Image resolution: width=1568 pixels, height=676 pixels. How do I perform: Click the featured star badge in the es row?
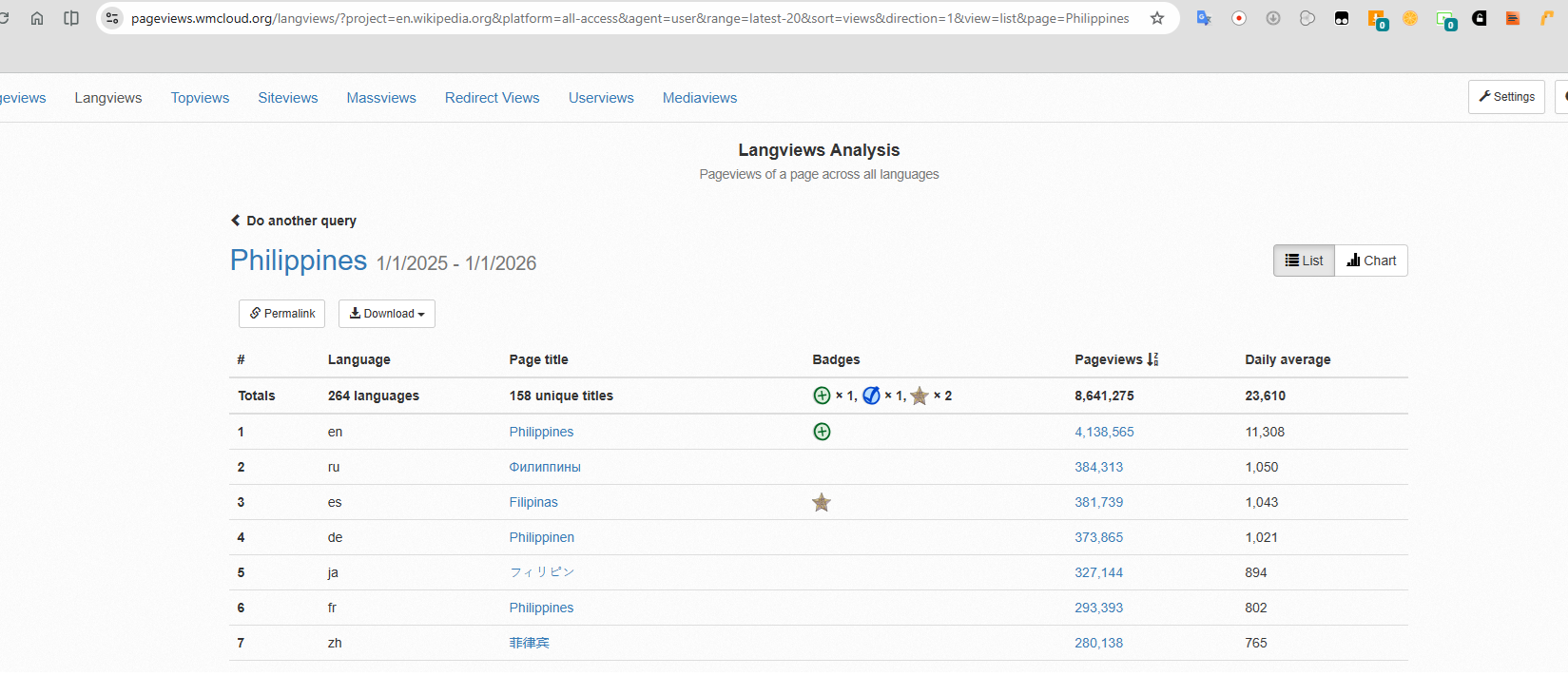[x=822, y=502]
